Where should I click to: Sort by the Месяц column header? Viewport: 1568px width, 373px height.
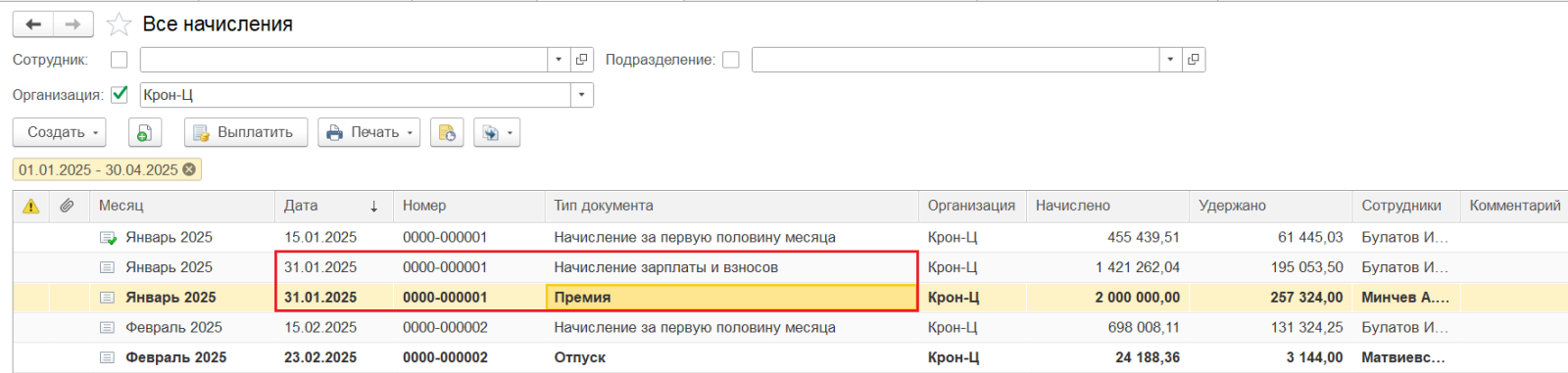point(182,206)
